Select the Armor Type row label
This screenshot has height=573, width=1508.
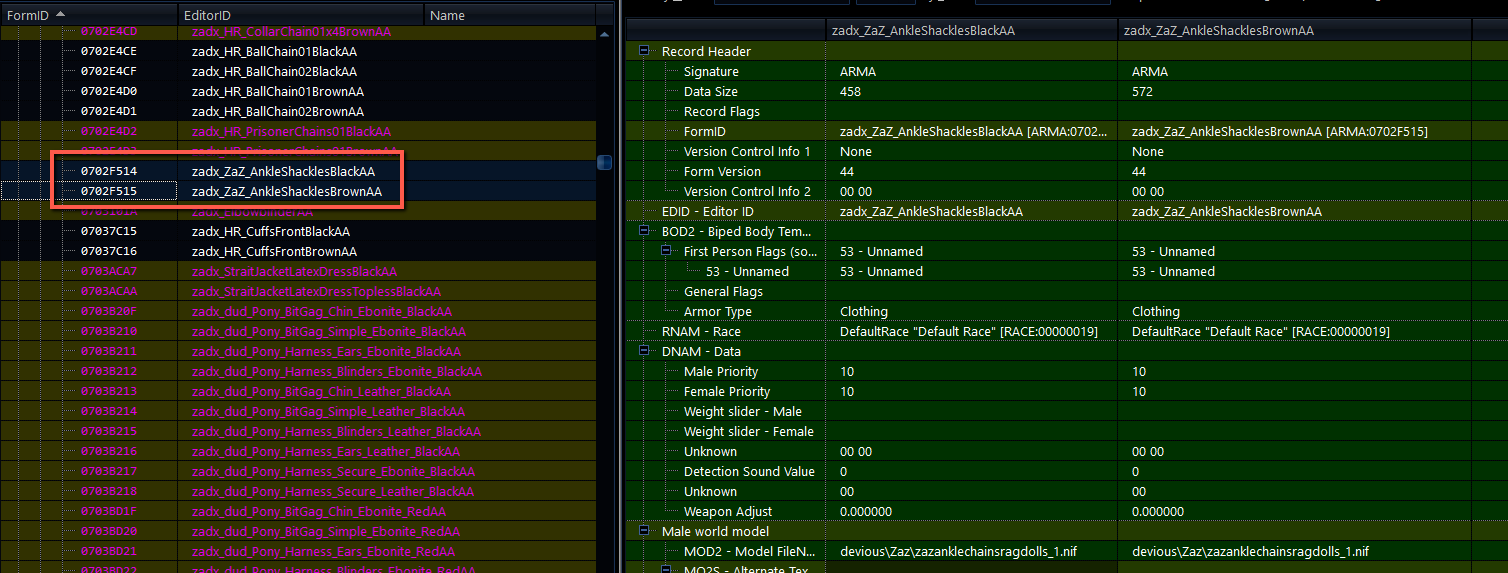(x=718, y=311)
